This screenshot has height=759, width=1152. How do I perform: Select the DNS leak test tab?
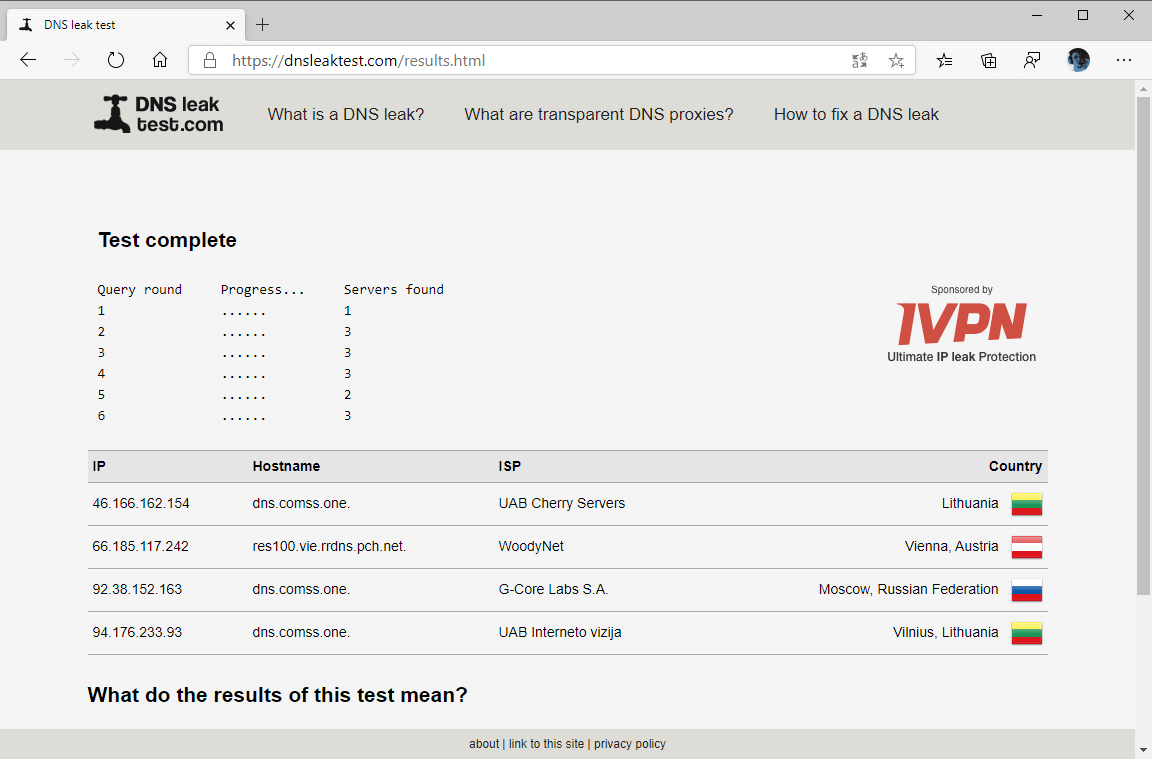tap(125, 25)
